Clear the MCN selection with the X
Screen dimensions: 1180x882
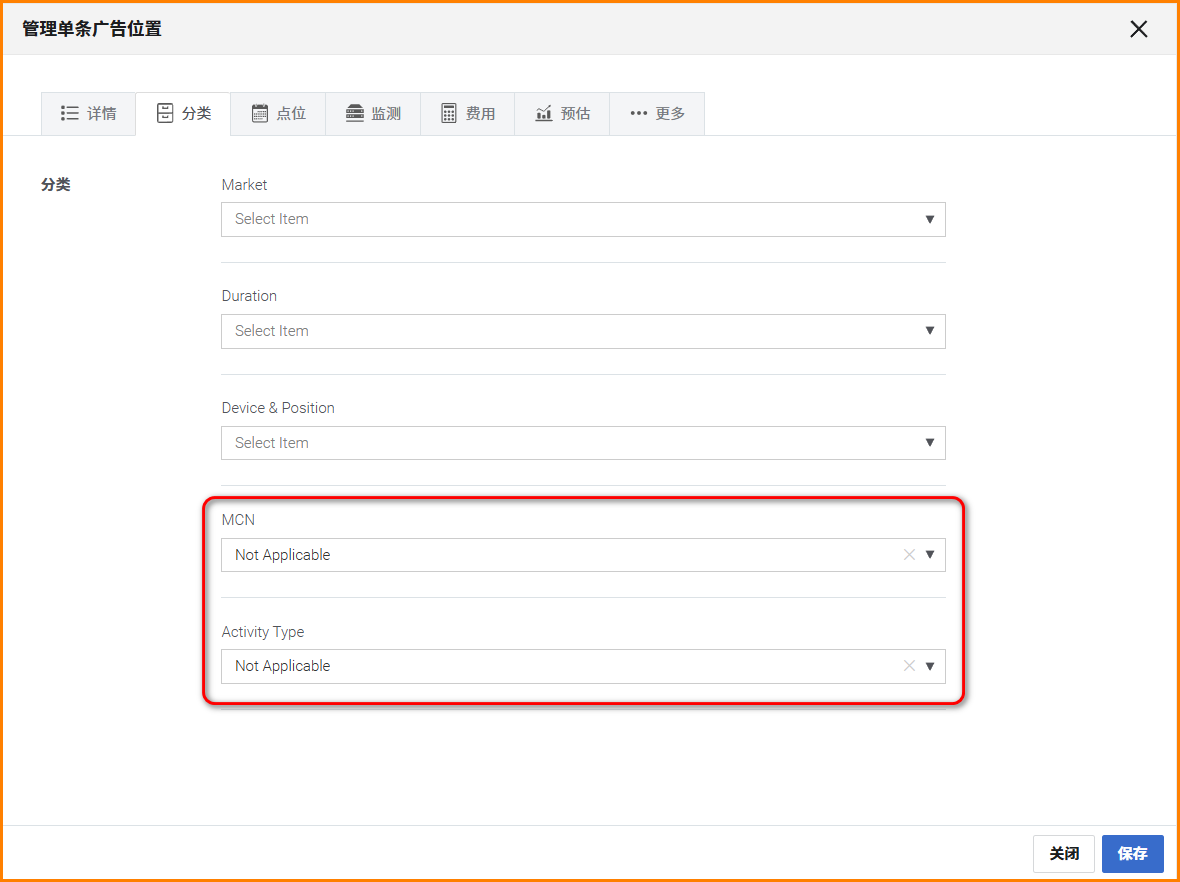tap(909, 555)
